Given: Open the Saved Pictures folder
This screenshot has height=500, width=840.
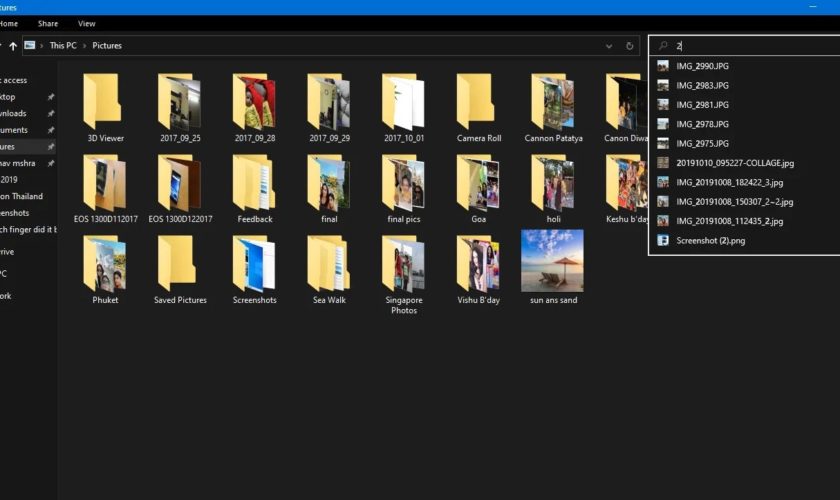Looking at the screenshot, I should 180,264.
